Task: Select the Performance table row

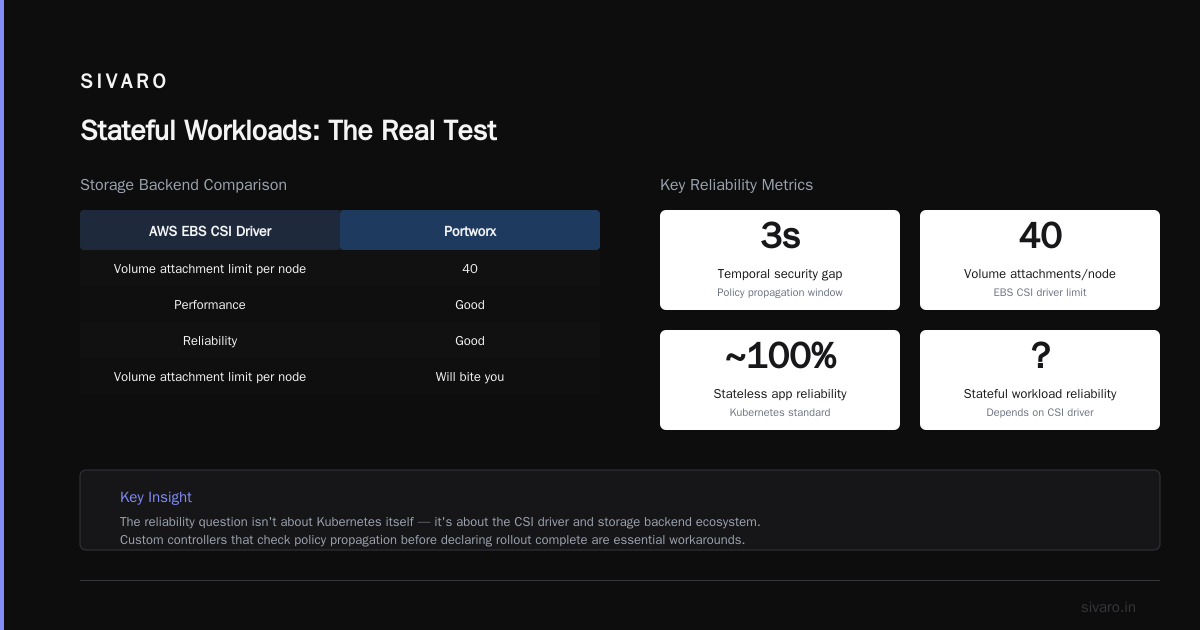Action: (x=340, y=304)
